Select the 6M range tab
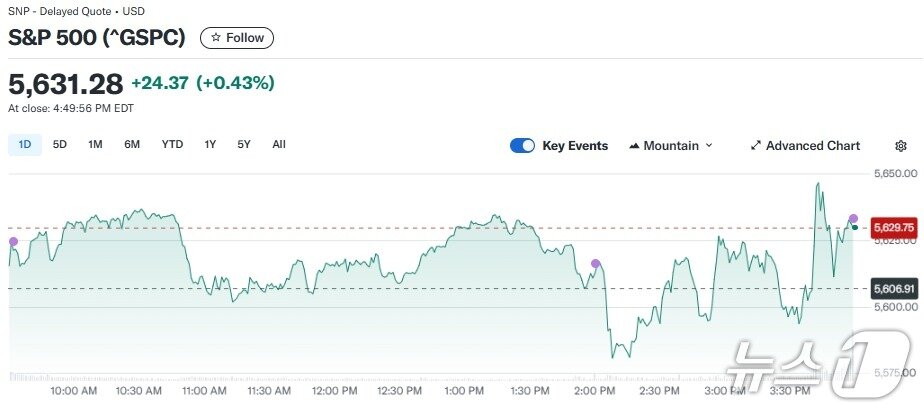Screen dimensions: 924x412 tap(132, 144)
